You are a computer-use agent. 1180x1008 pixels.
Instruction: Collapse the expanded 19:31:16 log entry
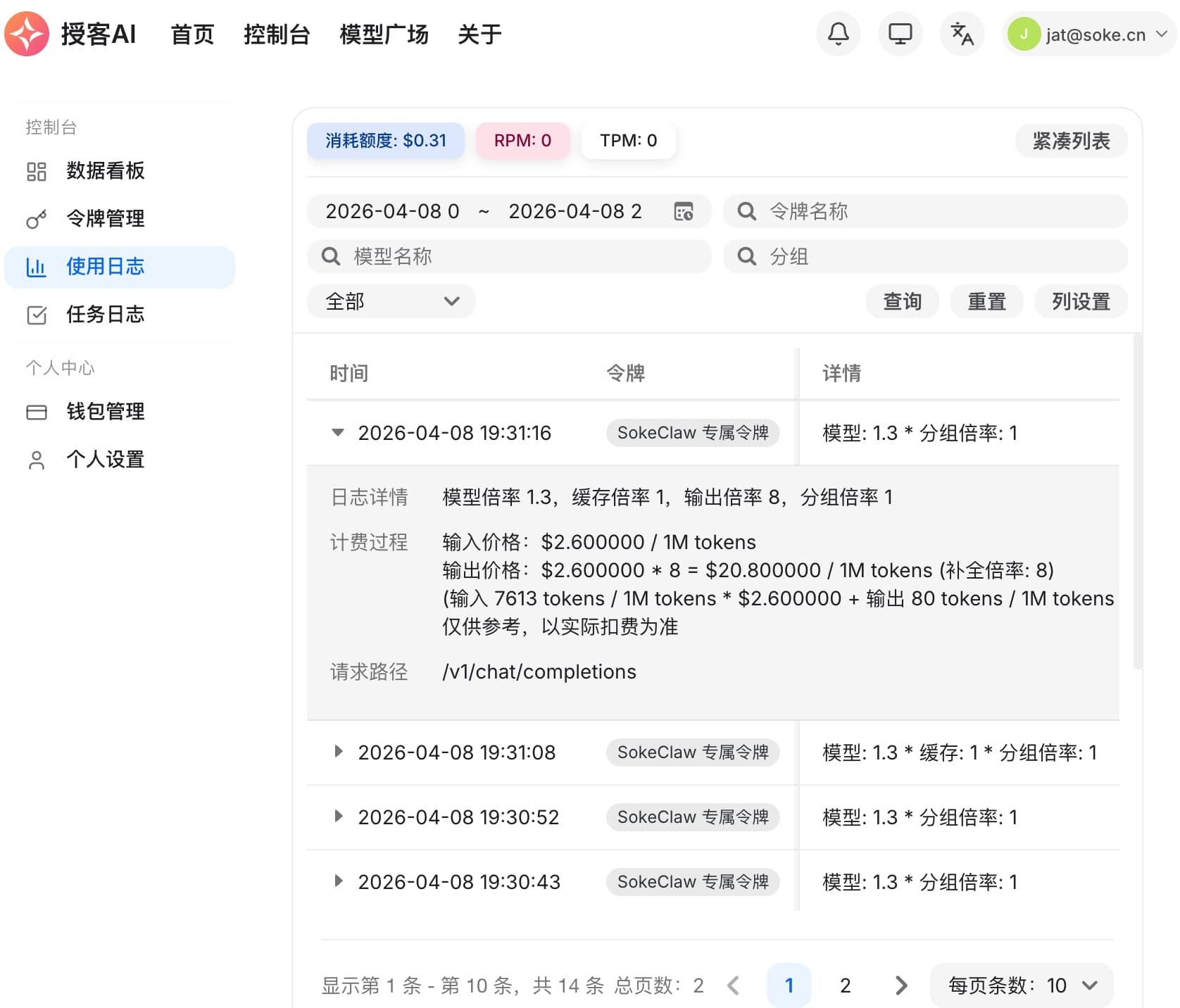click(339, 433)
